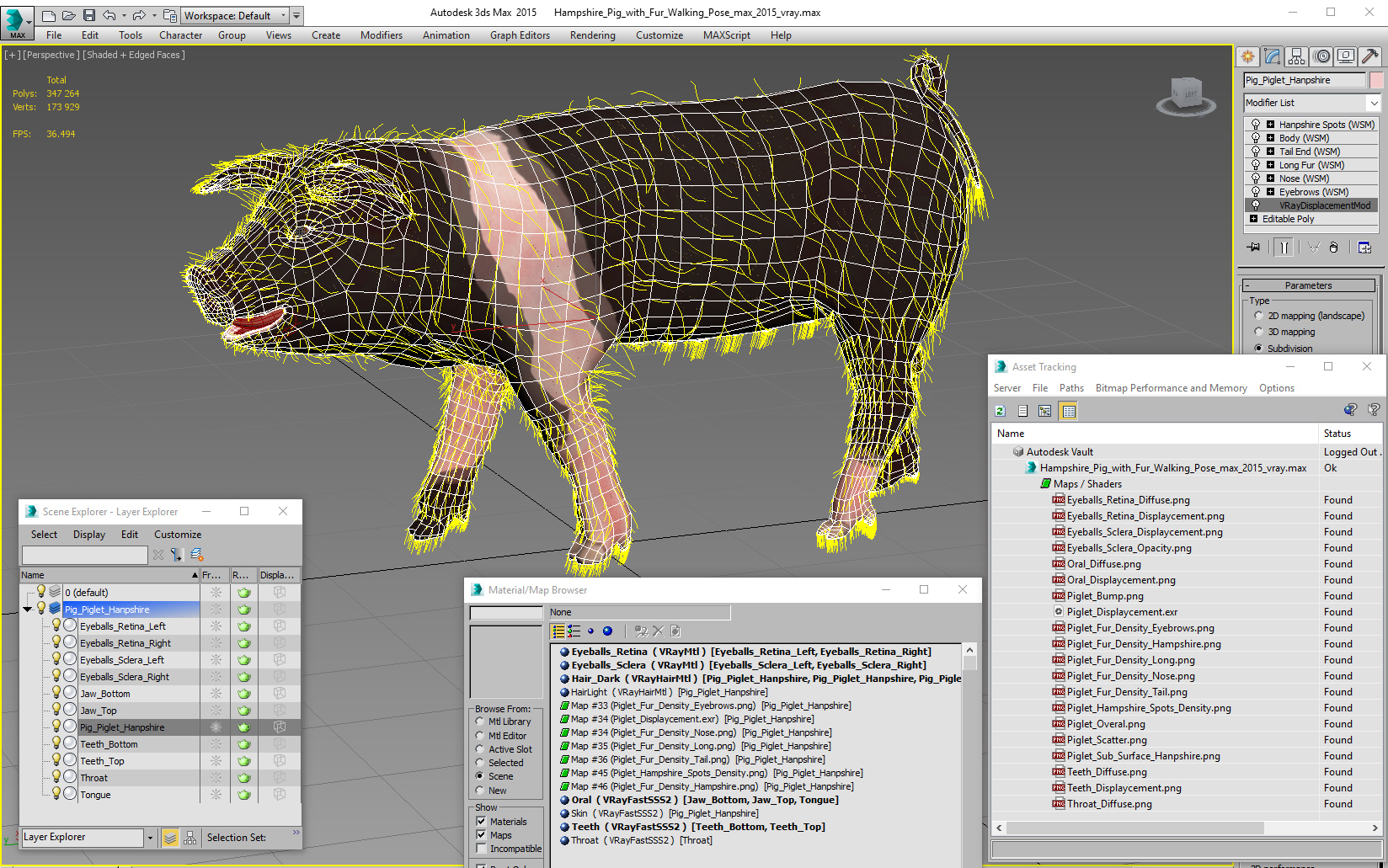This screenshot has width=1388, height=868.
Task: Click Refresh icon in Asset Tracking
Action: (1001, 411)
